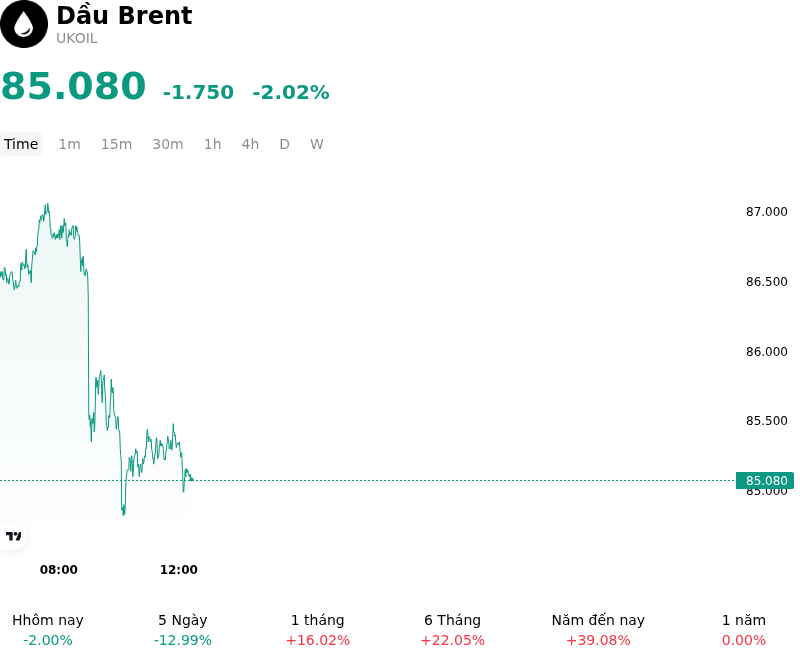Select the 4h interval
800x660 pixels.
[250, 144]
